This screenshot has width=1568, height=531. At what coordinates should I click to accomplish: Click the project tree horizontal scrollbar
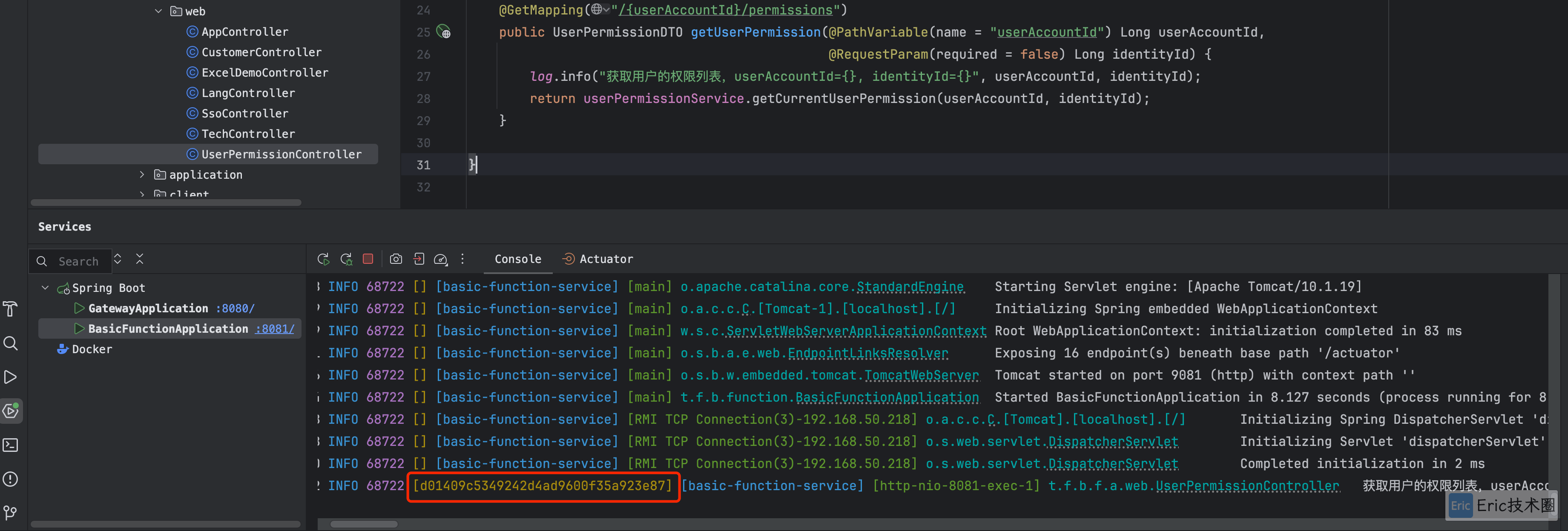pos(166,203)
